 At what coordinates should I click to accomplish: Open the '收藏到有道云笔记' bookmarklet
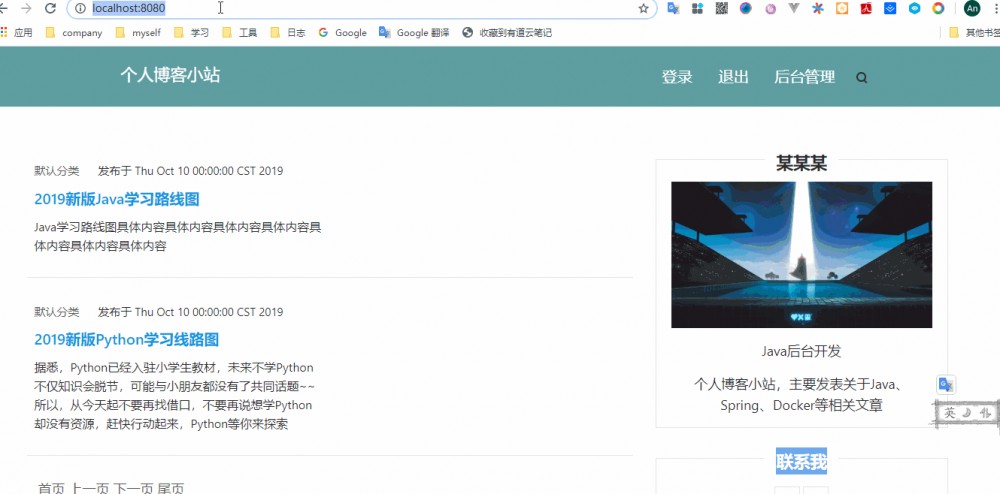(x=507, y=33)
